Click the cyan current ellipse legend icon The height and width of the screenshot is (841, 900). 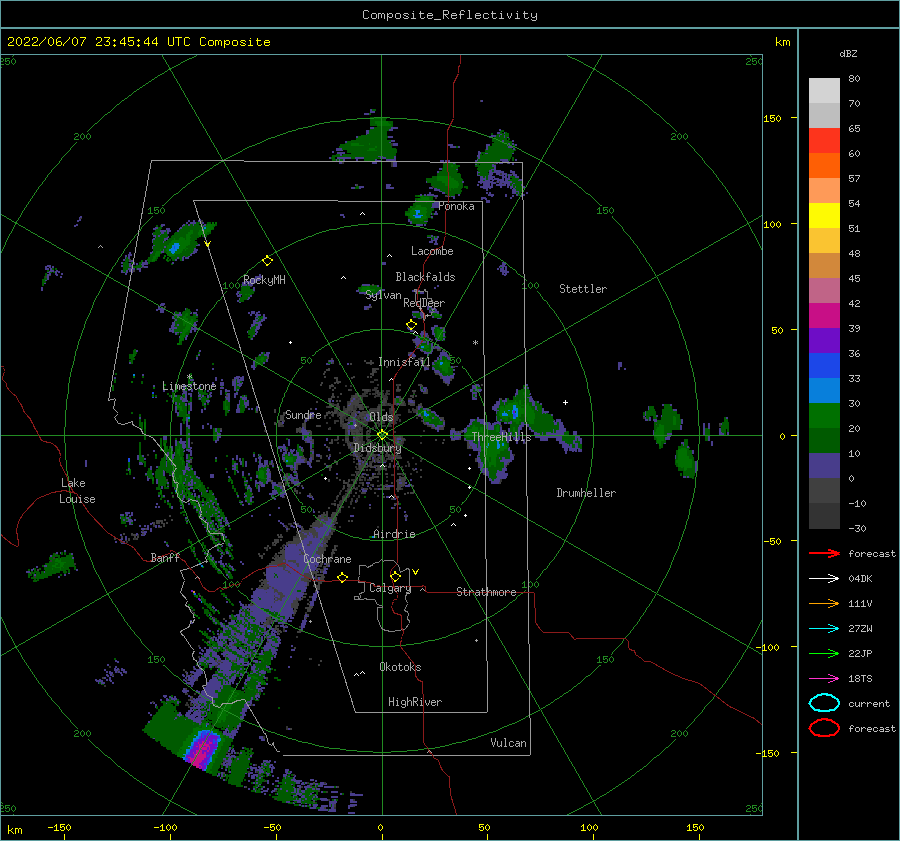tap(824, 703)
